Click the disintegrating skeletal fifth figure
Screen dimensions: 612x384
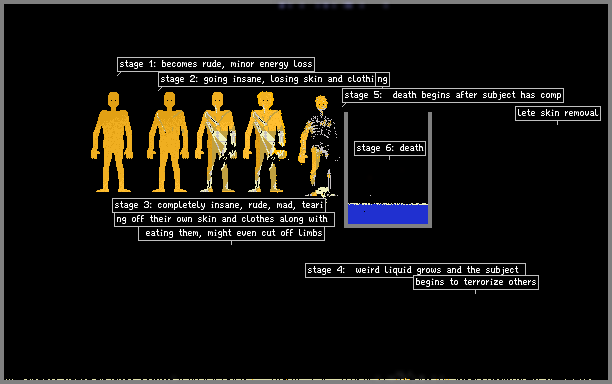tap(318, 144)
